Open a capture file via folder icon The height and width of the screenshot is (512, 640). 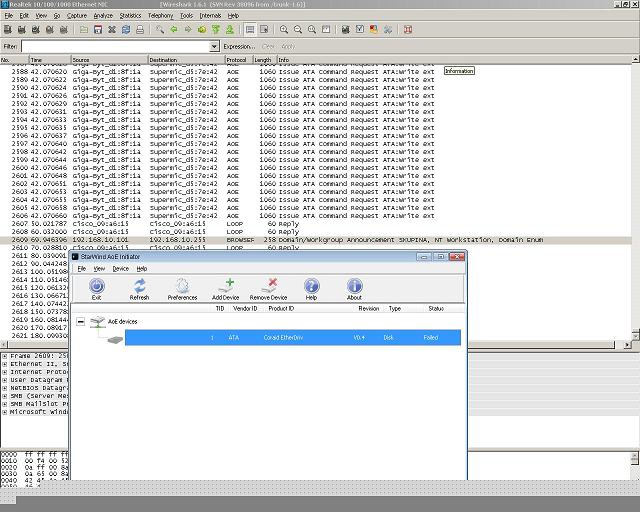coord(84,29)
